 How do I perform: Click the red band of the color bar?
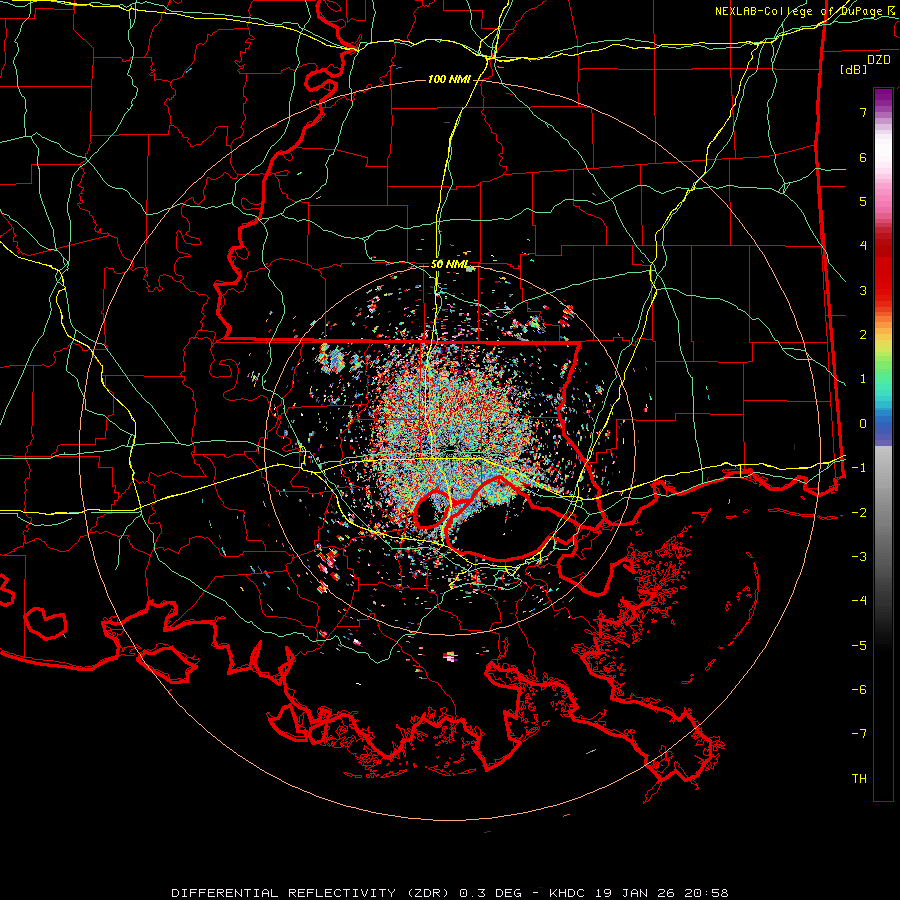pyautogui.click(x=883, y=270)
